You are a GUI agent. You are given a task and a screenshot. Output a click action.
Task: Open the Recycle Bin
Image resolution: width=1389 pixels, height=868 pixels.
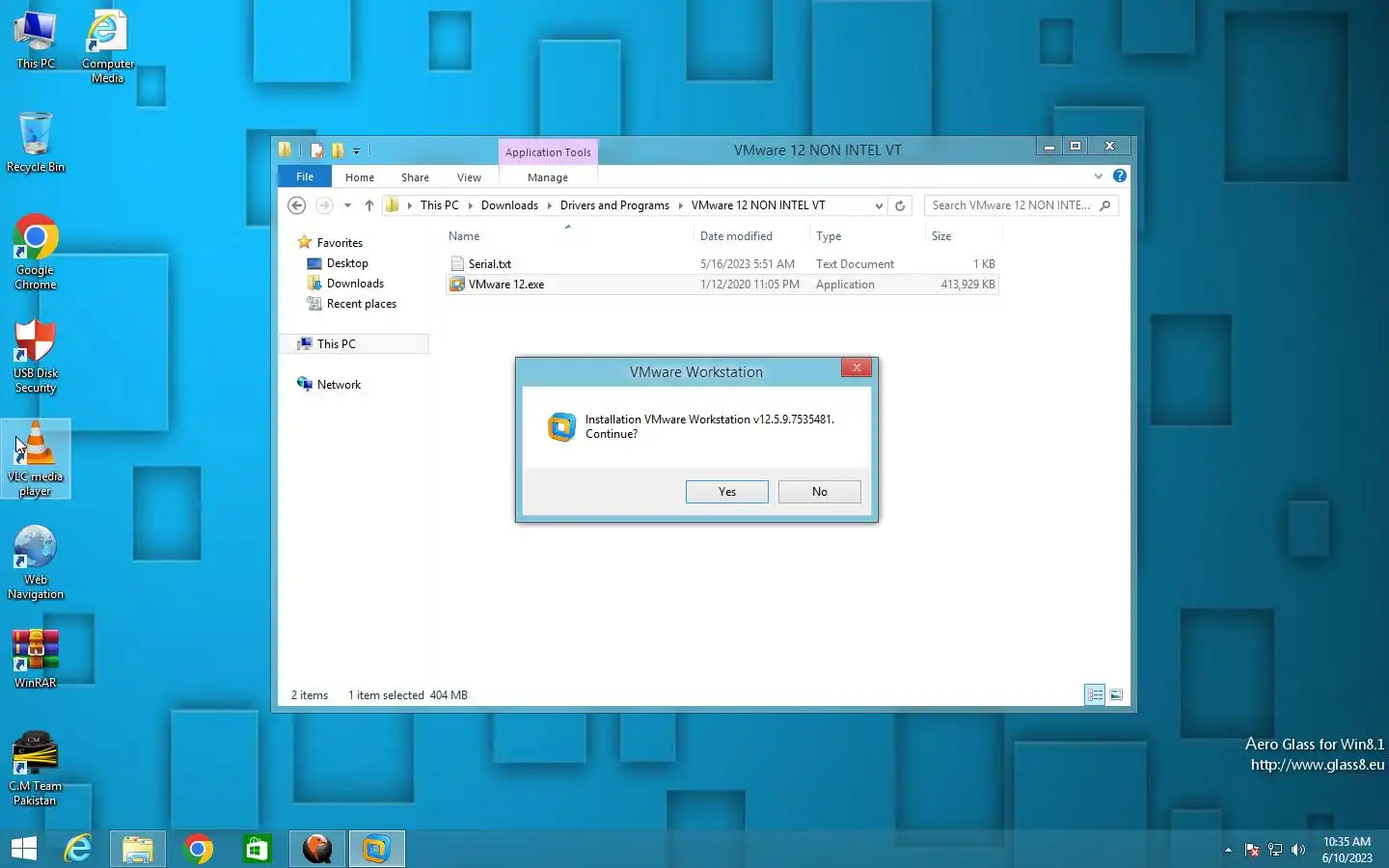(36, 142)
